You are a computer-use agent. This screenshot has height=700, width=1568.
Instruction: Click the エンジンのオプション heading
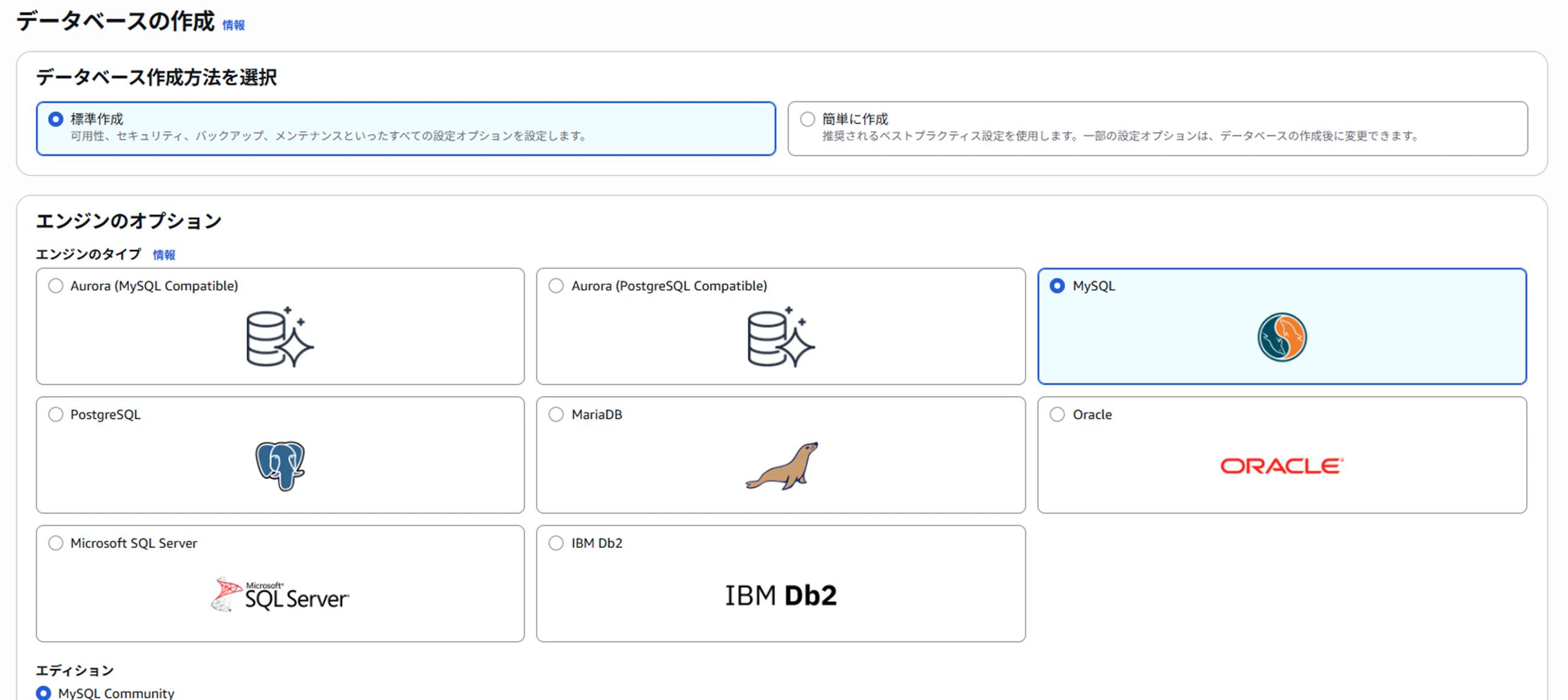(128, 220)
